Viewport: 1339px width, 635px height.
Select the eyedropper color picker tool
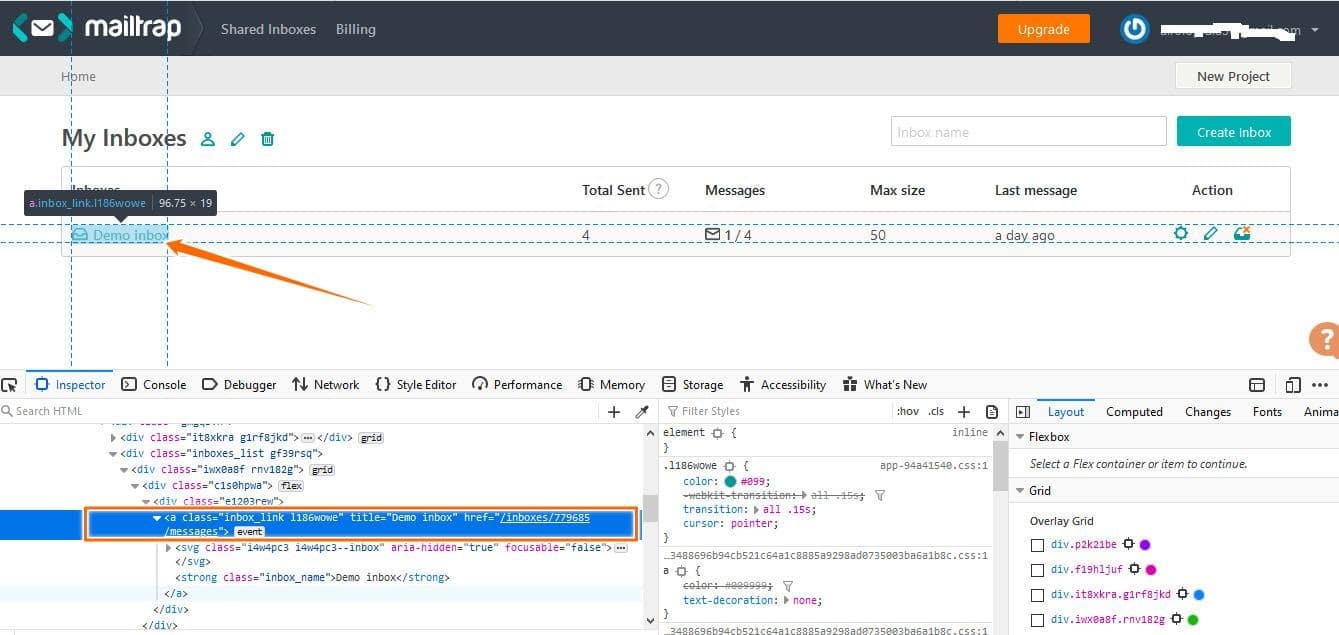click(642, 411)
